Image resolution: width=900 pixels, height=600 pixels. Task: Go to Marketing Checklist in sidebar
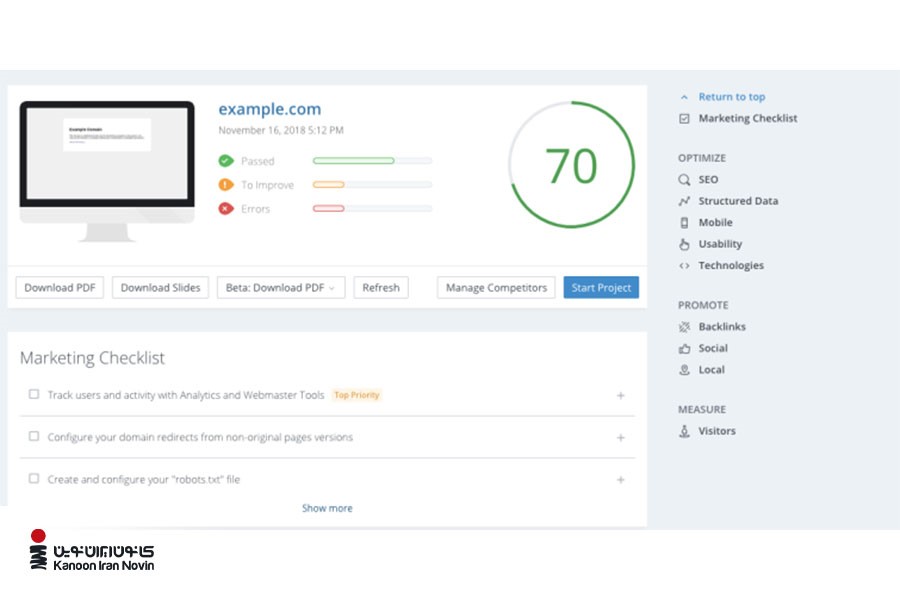point(747,118)
